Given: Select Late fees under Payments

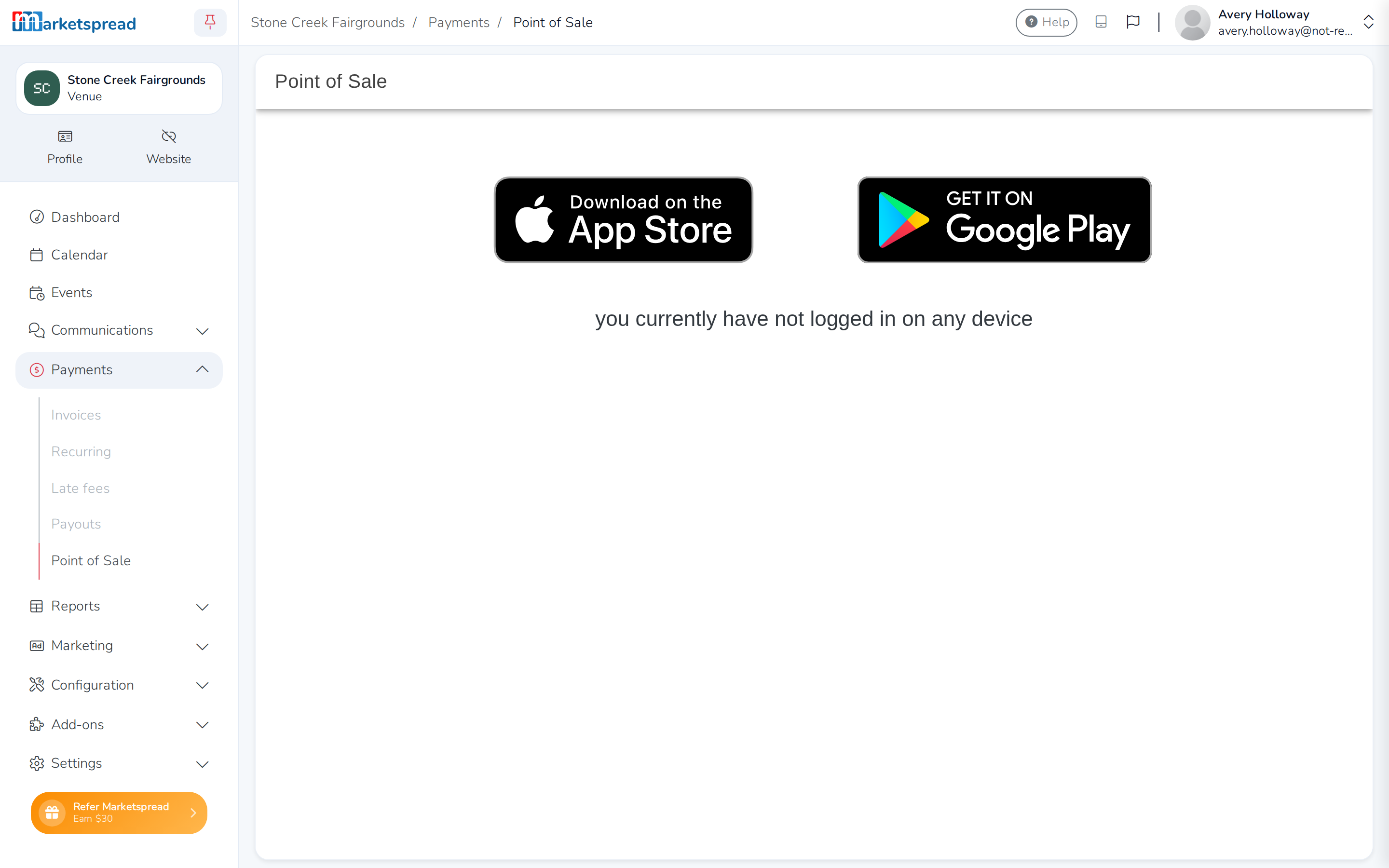Looking at the screenshot, I should click(x=81, y=488).
